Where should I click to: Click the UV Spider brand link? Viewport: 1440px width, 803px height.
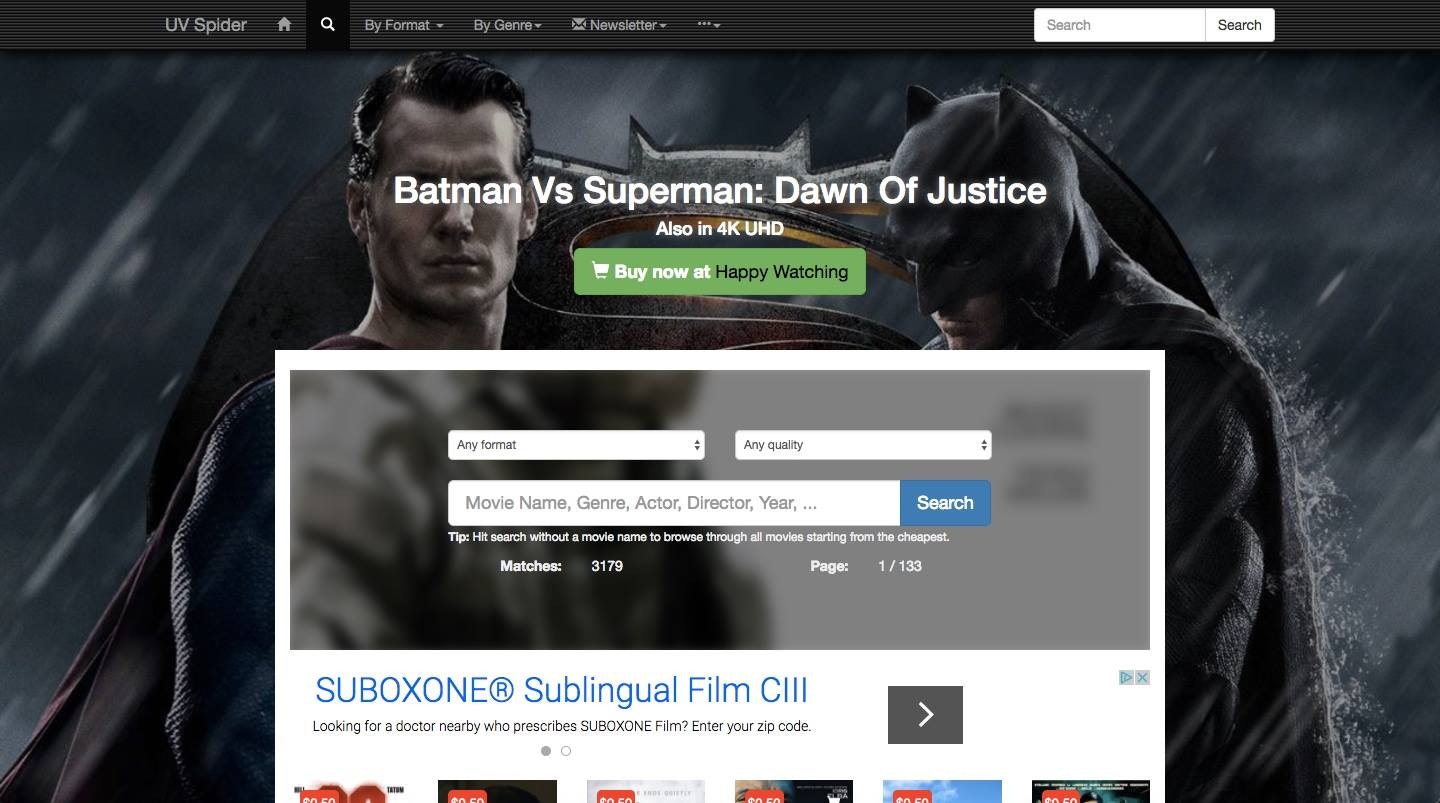tap(206, 25)
